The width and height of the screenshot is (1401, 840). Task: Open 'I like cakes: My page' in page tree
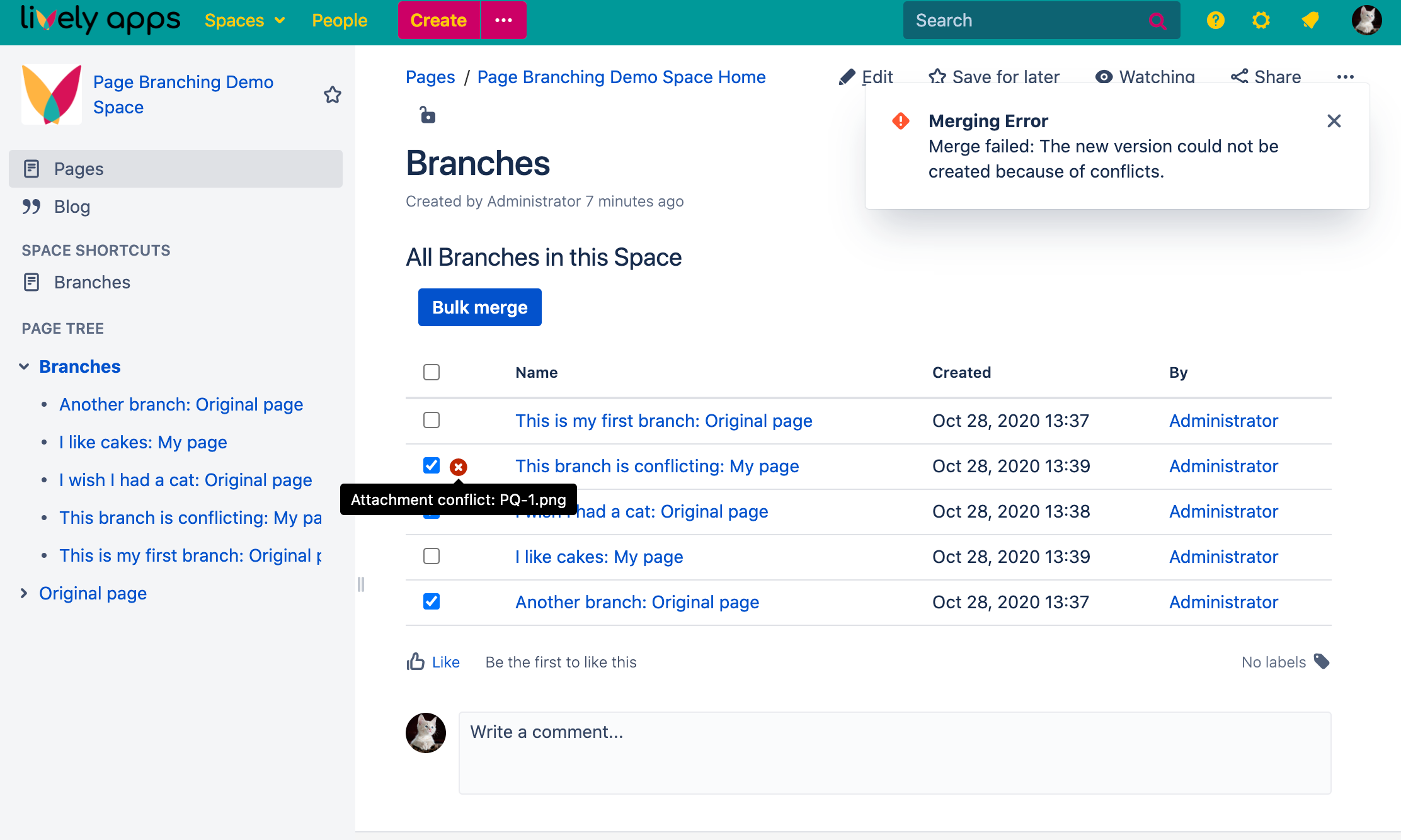point(143,442)
